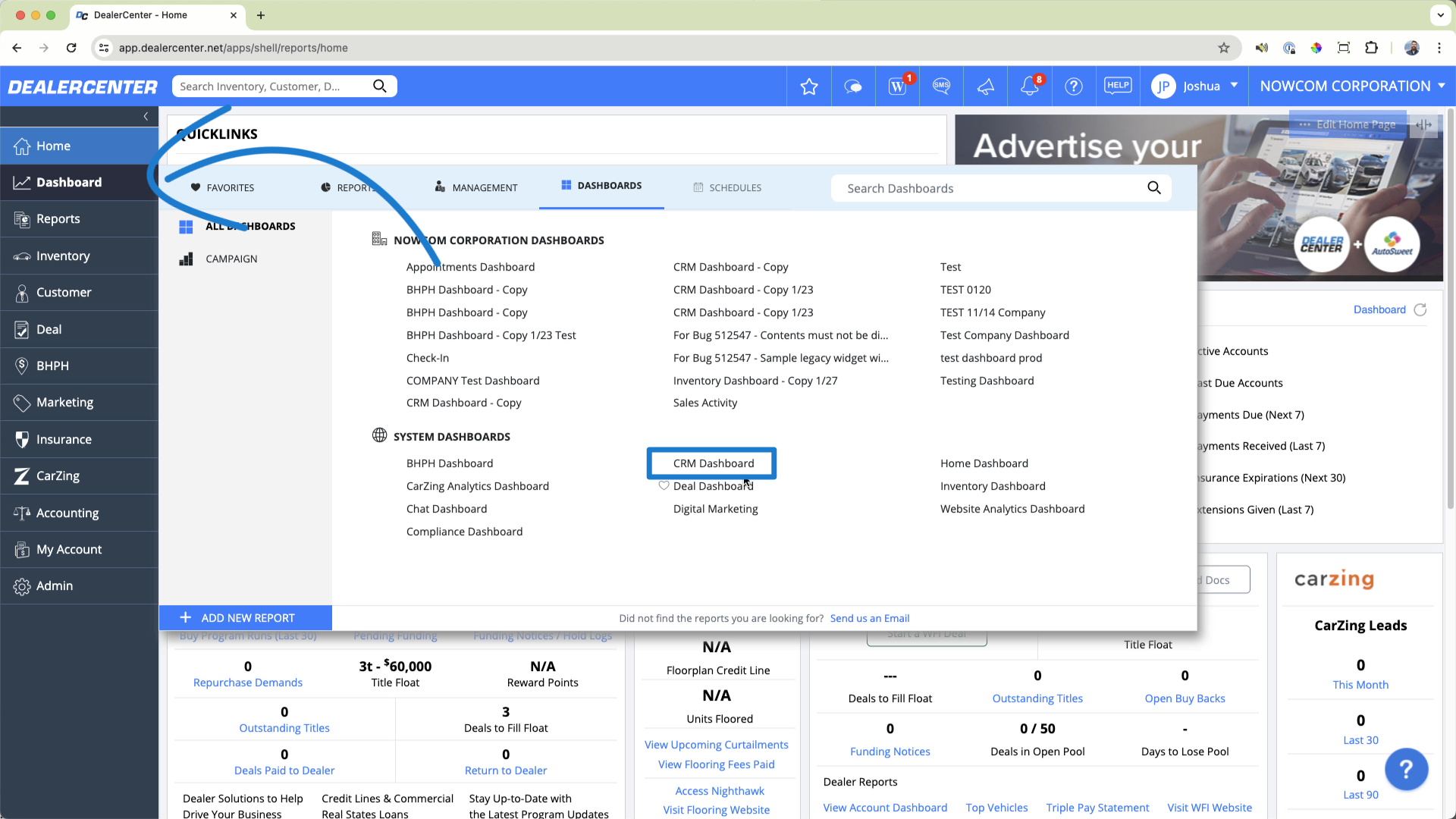The image size is (1456, 819).
Task: Open the Website Analytics Dashboard
Action: 1012,509
